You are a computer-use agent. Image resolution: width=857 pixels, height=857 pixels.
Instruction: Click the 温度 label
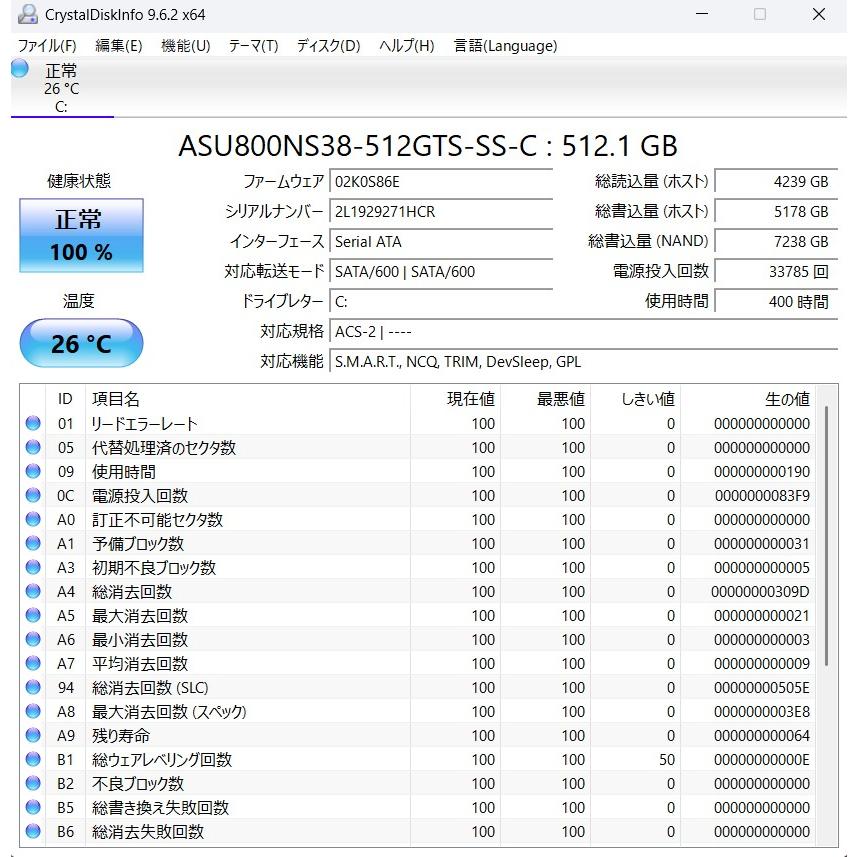click(x=79, y=301)
